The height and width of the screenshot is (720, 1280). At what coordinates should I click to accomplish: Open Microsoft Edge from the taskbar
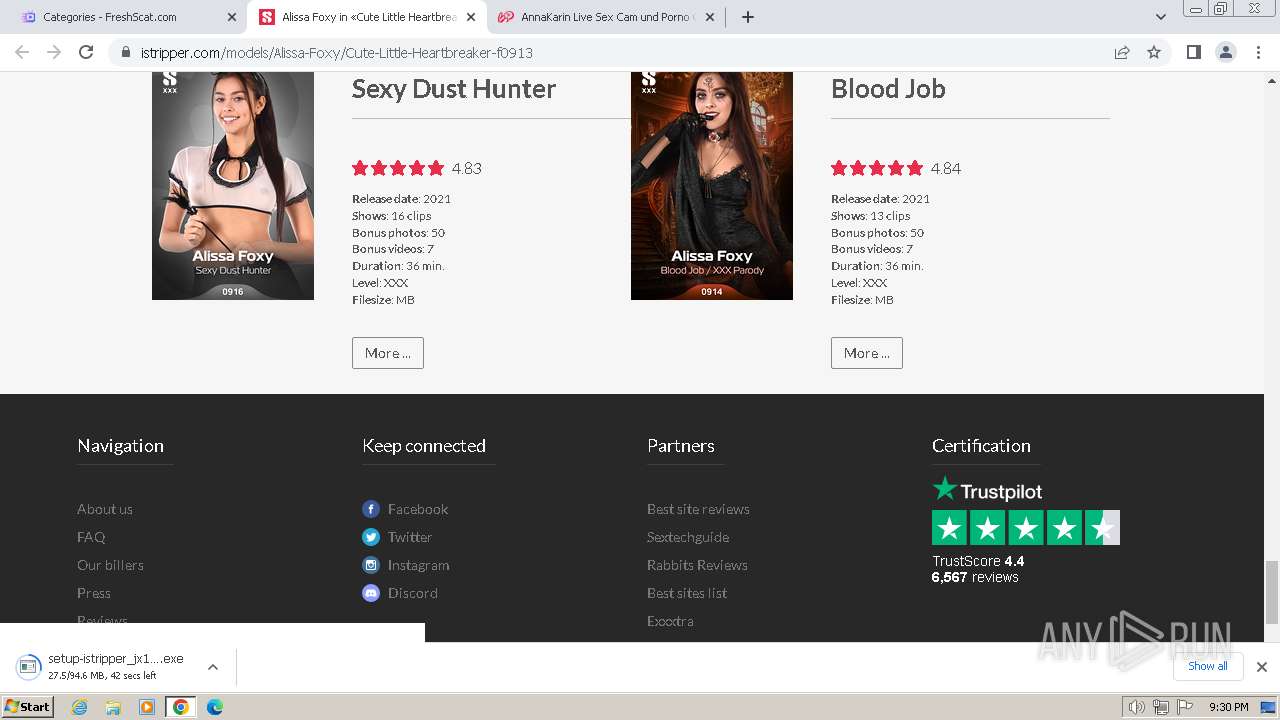pyautogui.click(x=215, y=707)
